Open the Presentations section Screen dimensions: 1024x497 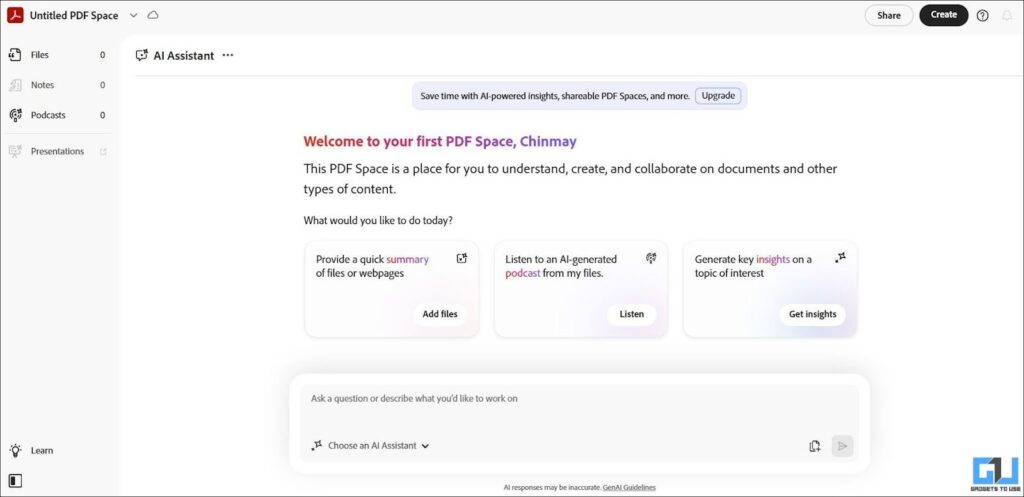click(57, 151)
